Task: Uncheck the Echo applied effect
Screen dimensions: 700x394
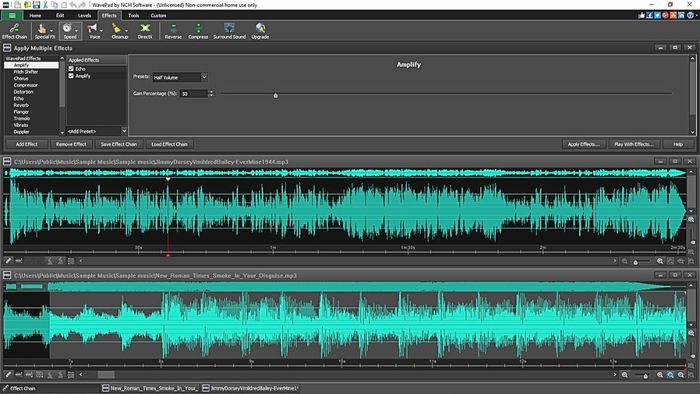Action: tap(71, 69)
